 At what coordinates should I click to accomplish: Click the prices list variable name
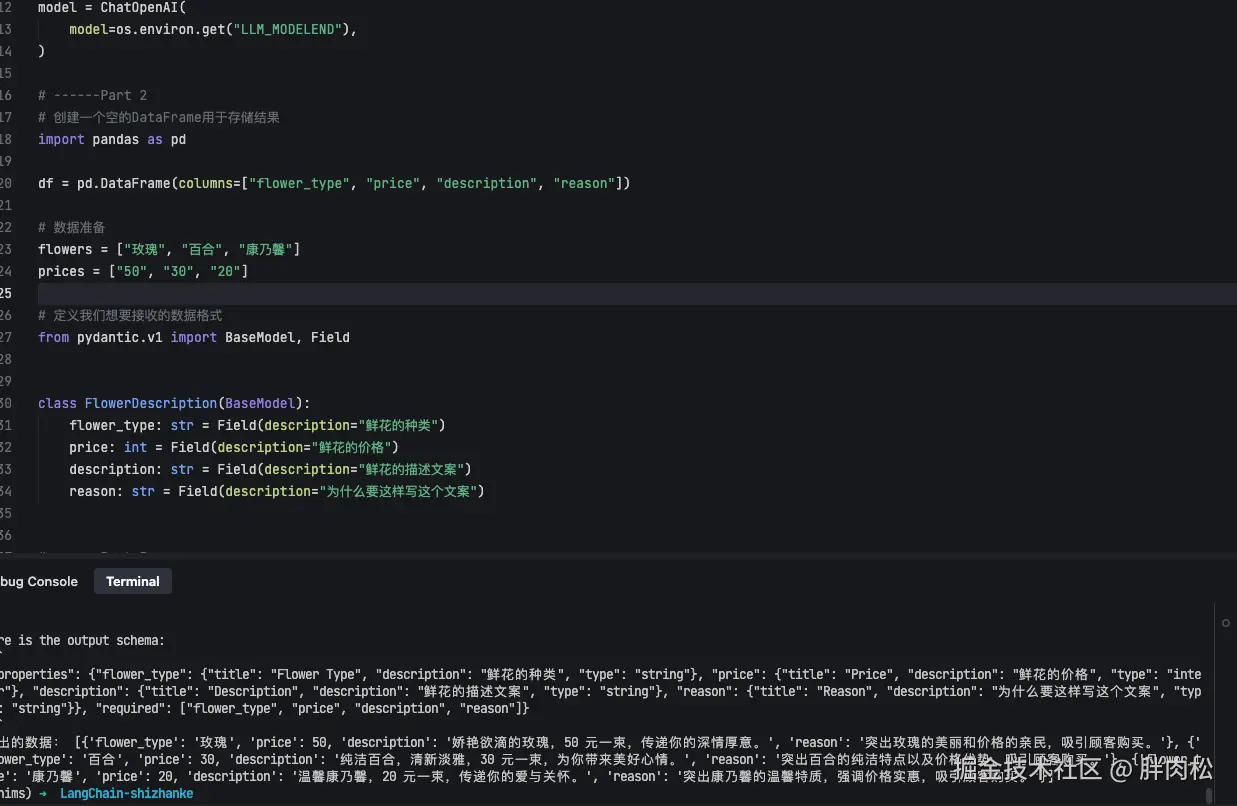pos(61,271)
